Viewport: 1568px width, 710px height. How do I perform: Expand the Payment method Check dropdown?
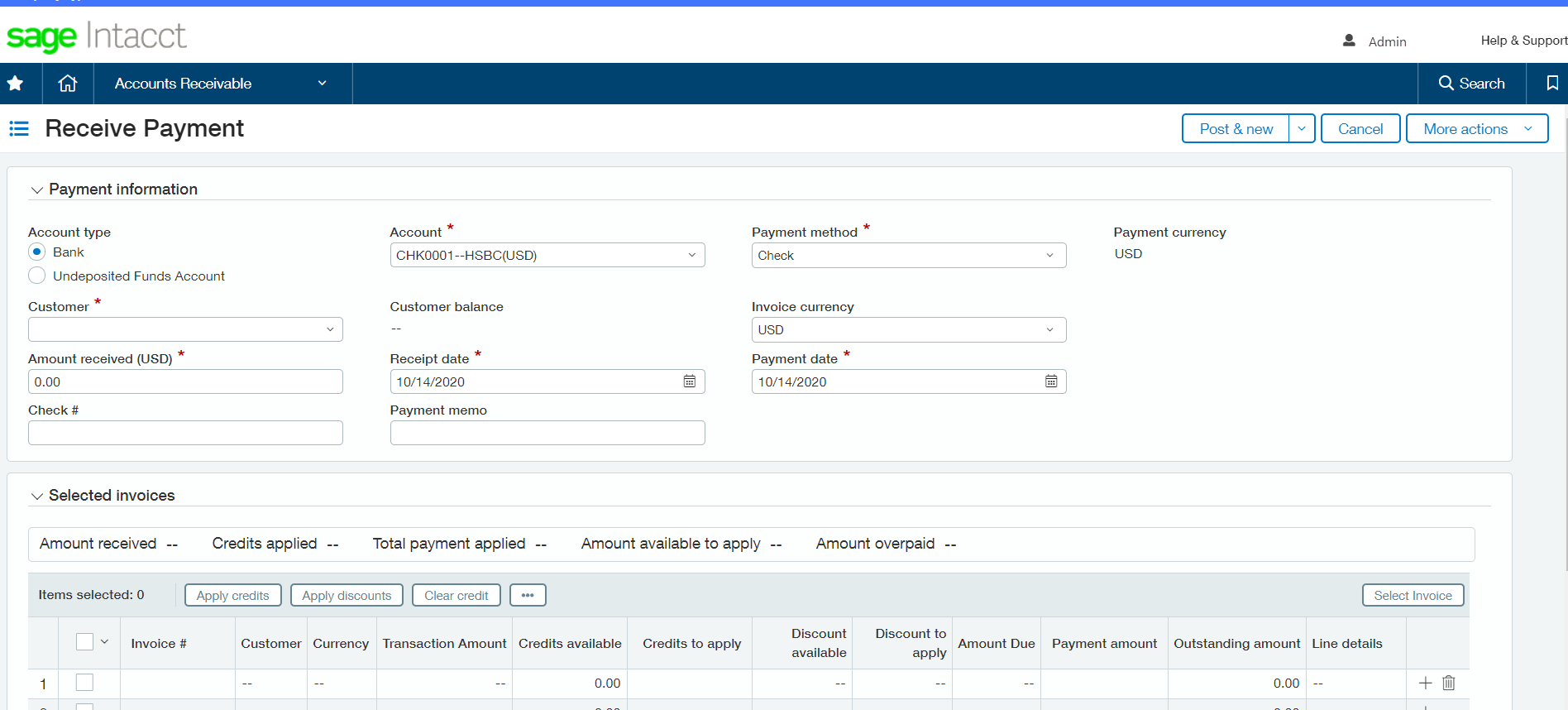click(x=908, y=256)
